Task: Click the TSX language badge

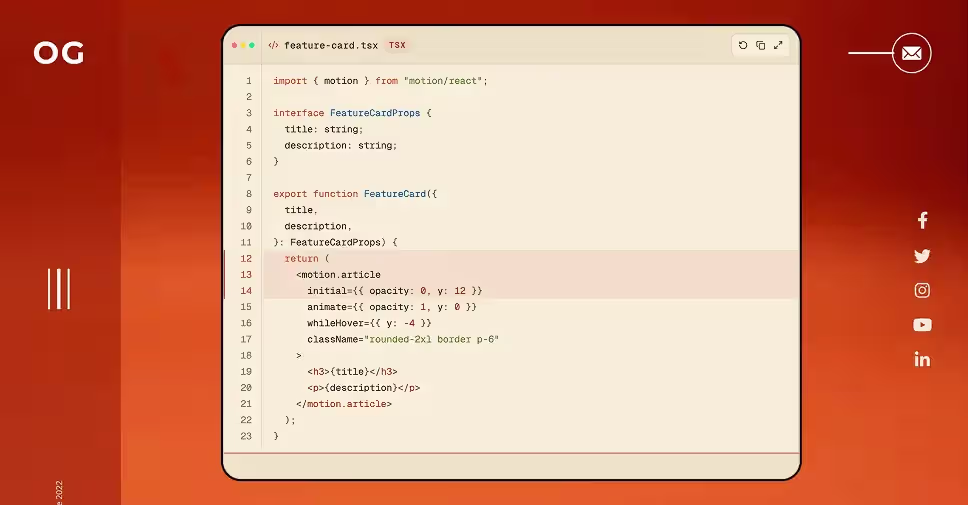Action: click(x=397, y=45)
